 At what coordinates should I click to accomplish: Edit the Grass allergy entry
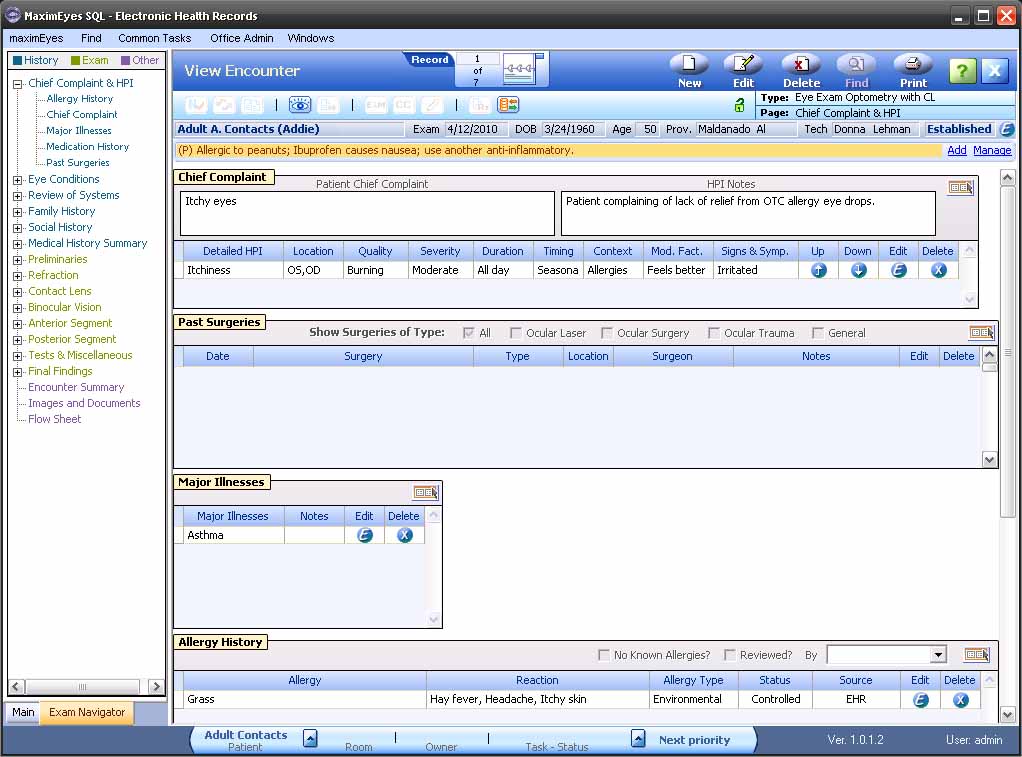921,700
